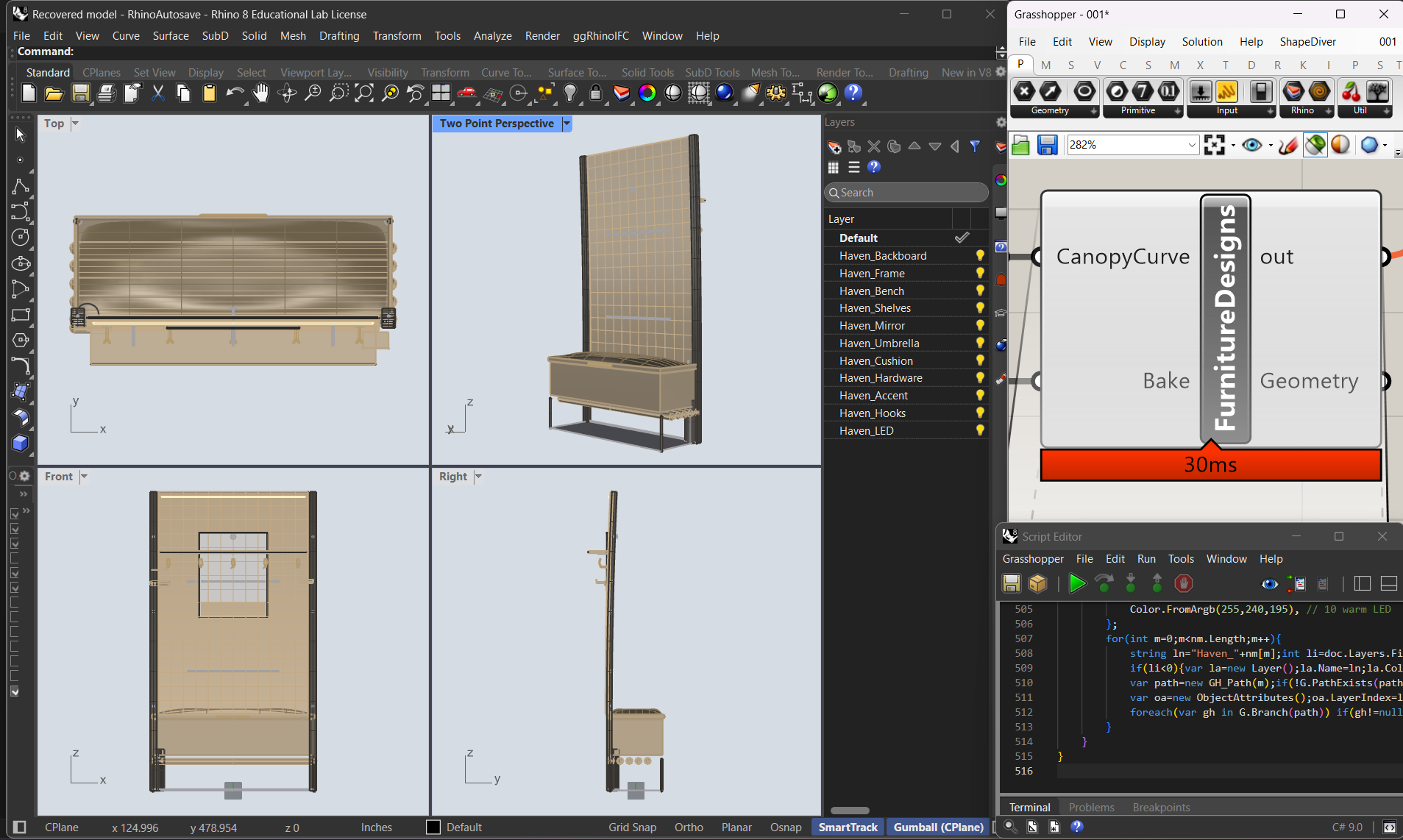This screenshot has height=840, width=1403.
Task: Stop script with red hand icon
Action: (1183, 583)
